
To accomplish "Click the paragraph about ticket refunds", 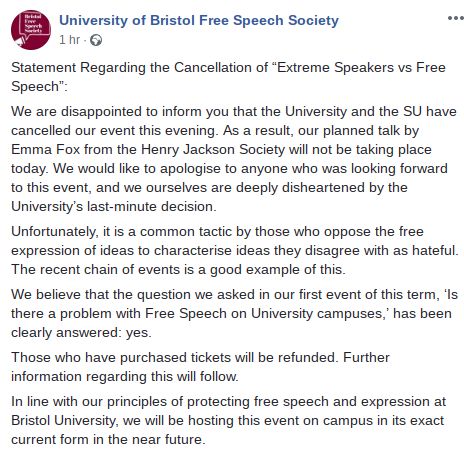I will (200, 367).
